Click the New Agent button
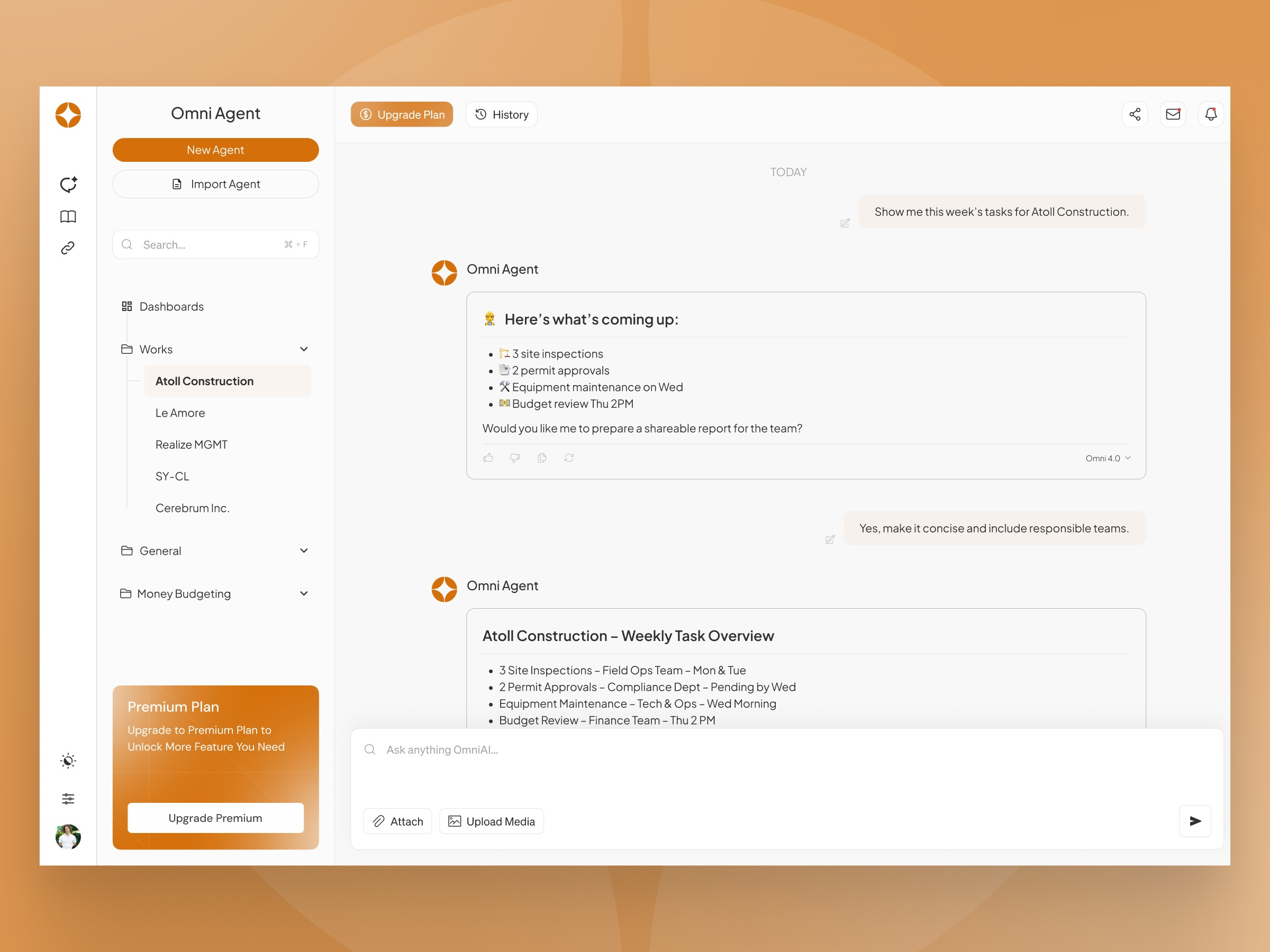Viewport: 1270px width, 952px height. 215,150
